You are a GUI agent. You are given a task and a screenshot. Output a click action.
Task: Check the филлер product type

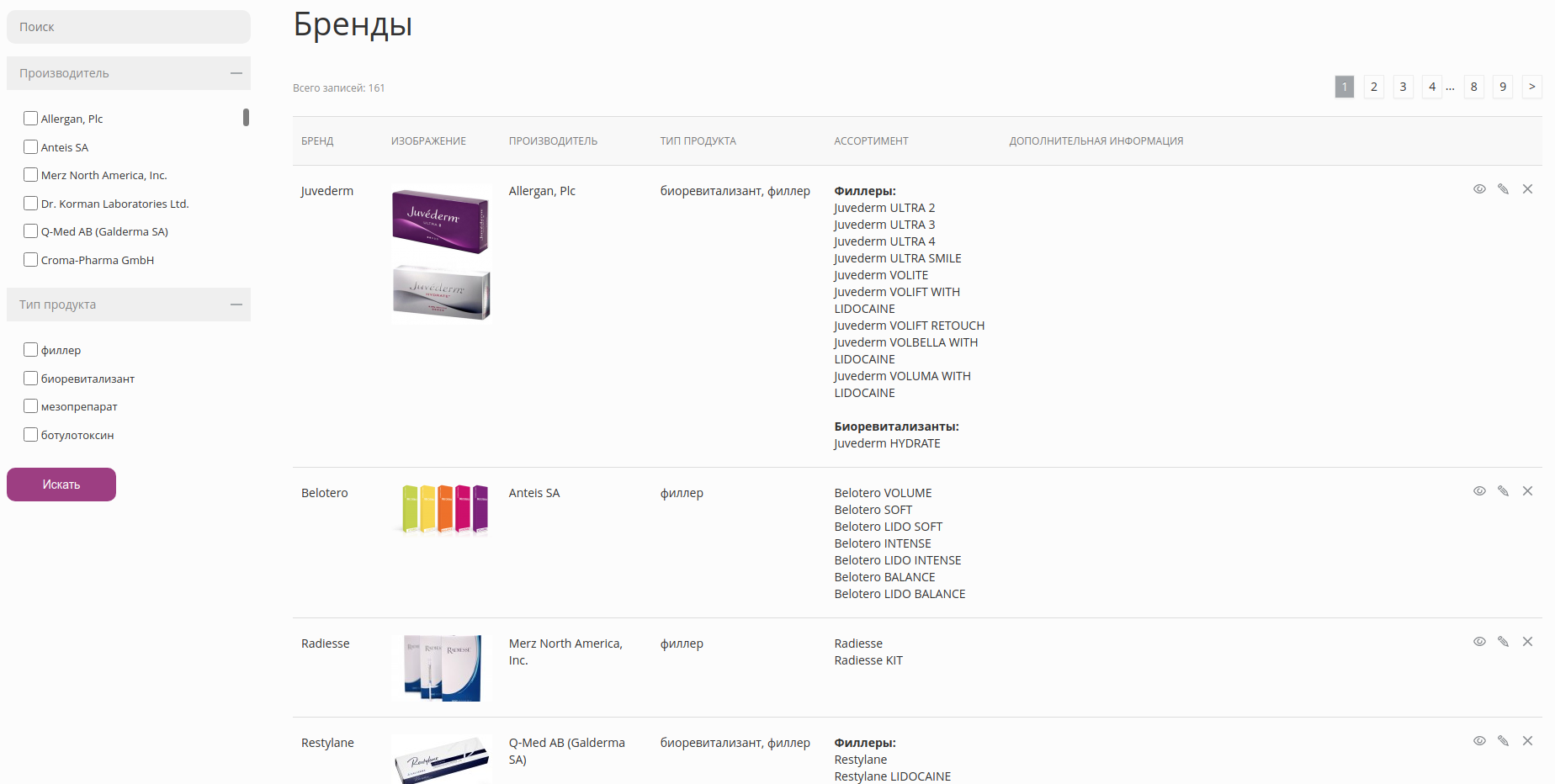coord(31,350)
